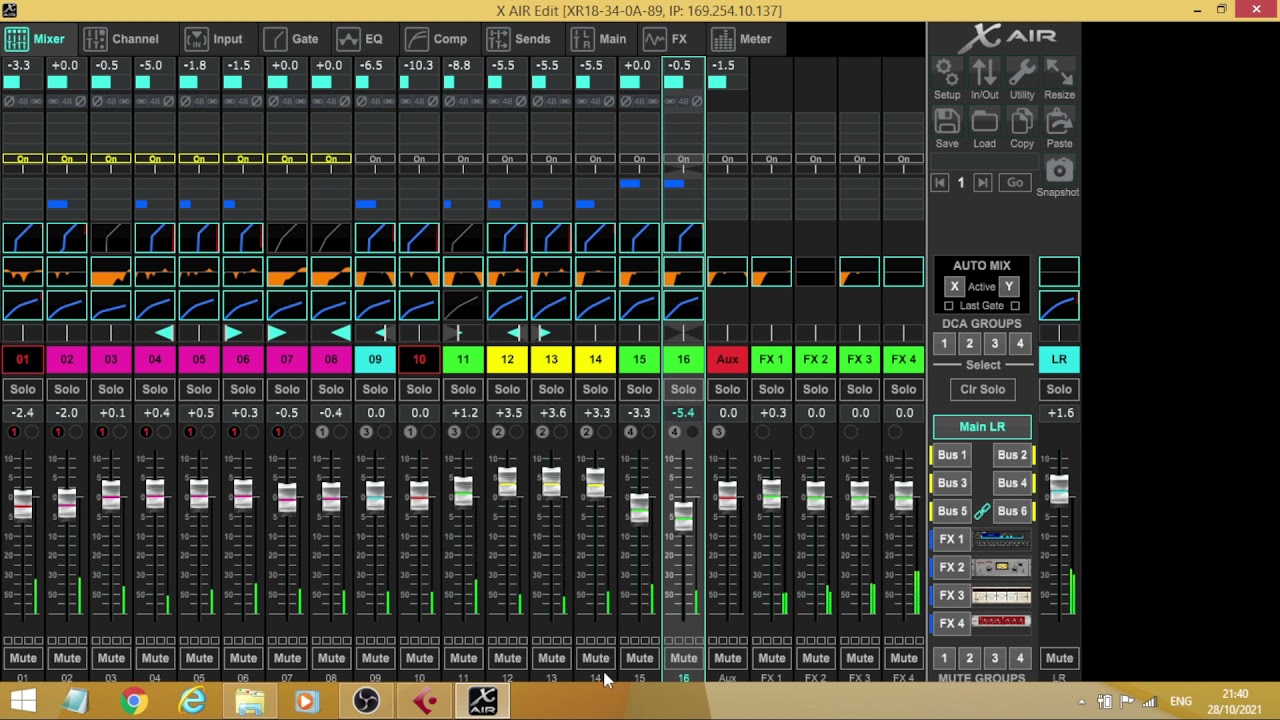The height and width of the screenshot is (720, 1280).
Task: Click channel 02 pan control
Action: click(x=66, y=333)
